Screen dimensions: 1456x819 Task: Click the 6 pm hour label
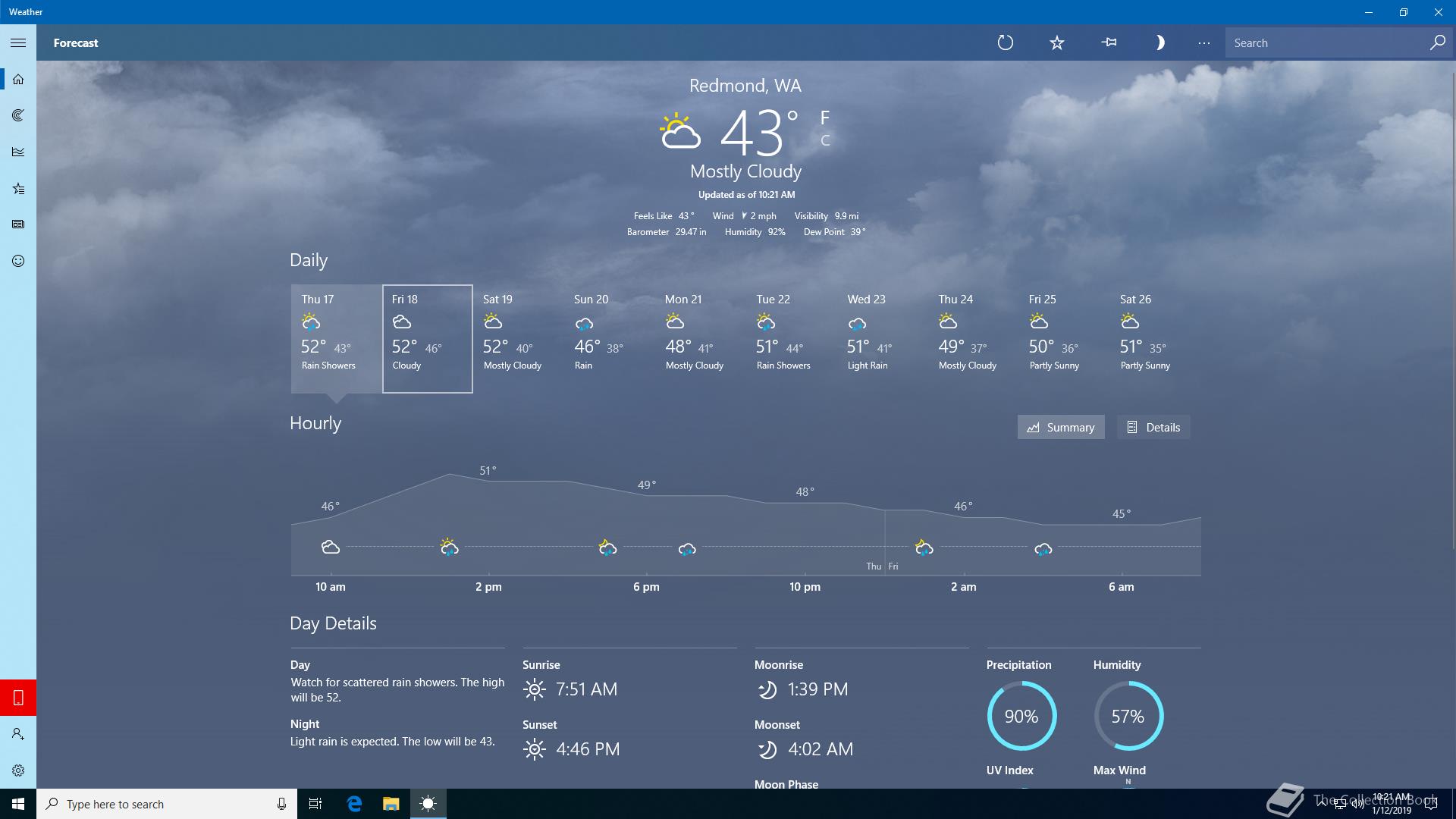point(646,587)
